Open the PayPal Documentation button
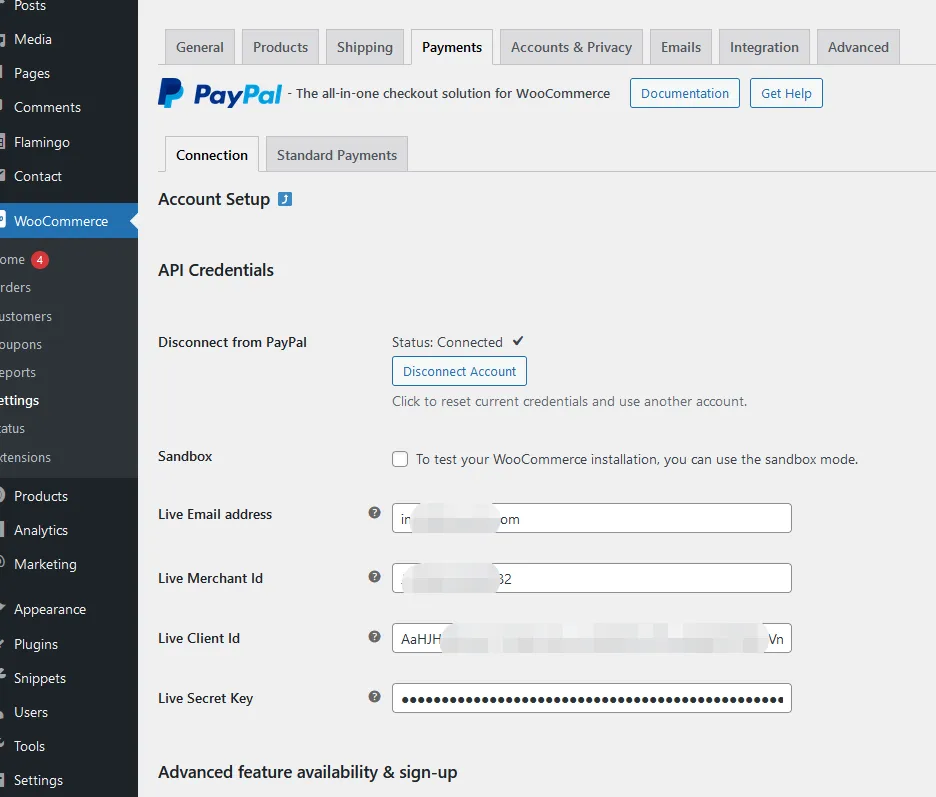This screenshot has width=936, height=797. tap(684, 93)
